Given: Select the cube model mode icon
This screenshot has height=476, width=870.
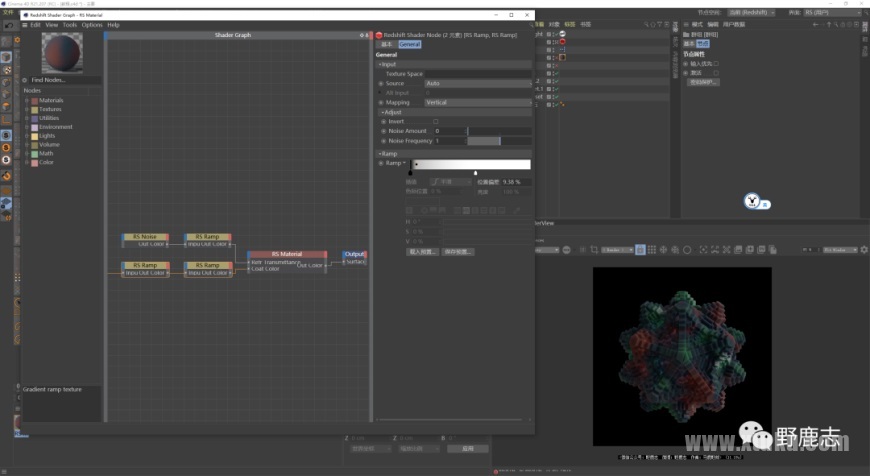Looking at the screenshot, I should (x=6, y=57).
